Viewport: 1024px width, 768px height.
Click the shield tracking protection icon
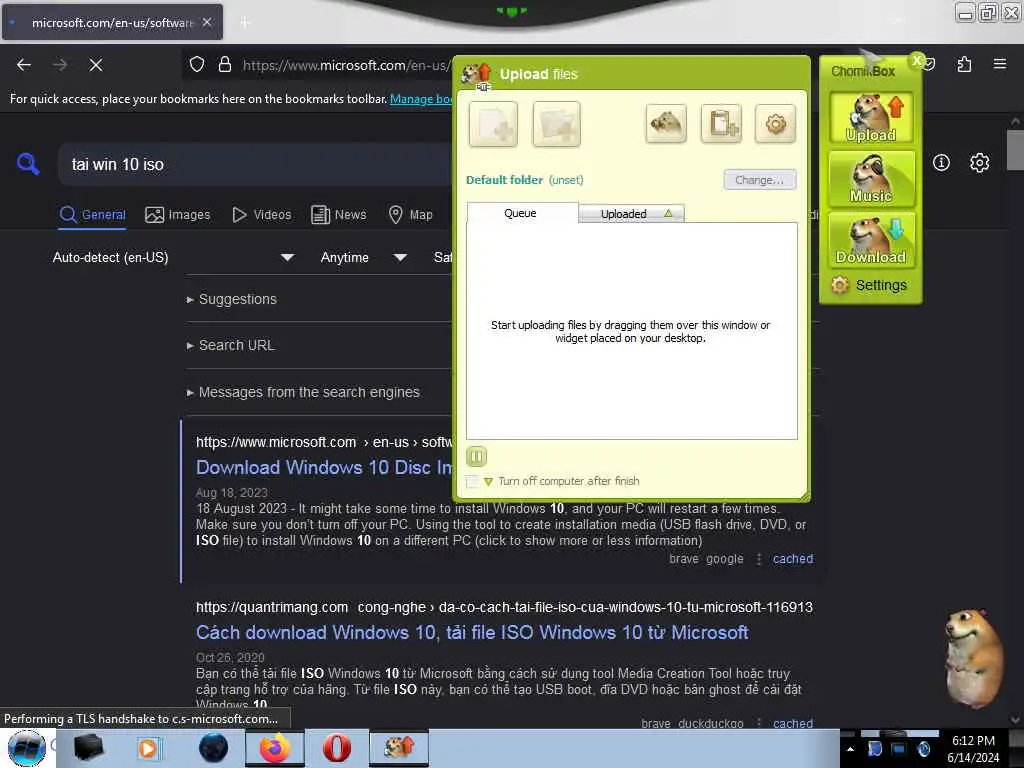(197, 65)
